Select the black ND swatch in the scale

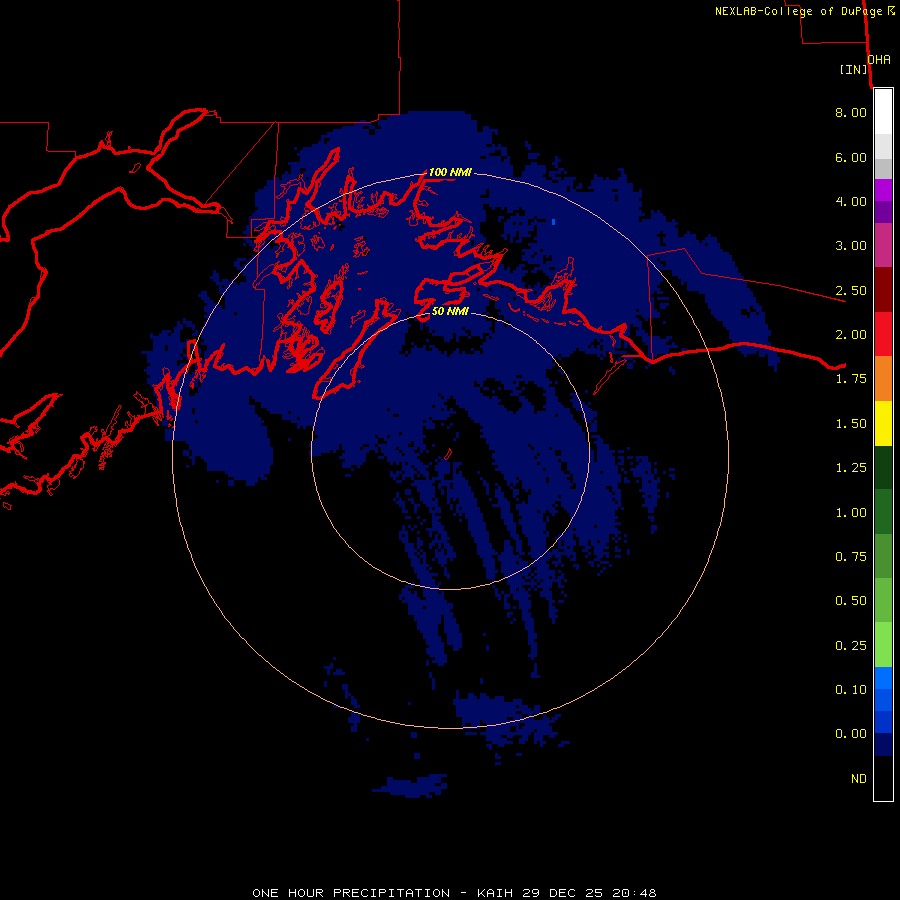pyautogui.click(x=883, y=778)
